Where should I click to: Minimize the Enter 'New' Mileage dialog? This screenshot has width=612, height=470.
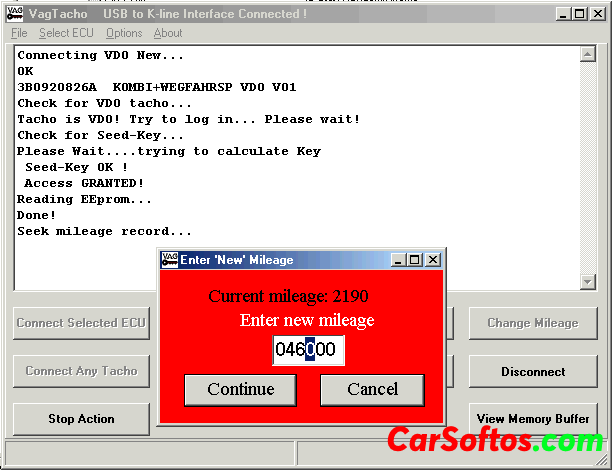coord(400,260)
